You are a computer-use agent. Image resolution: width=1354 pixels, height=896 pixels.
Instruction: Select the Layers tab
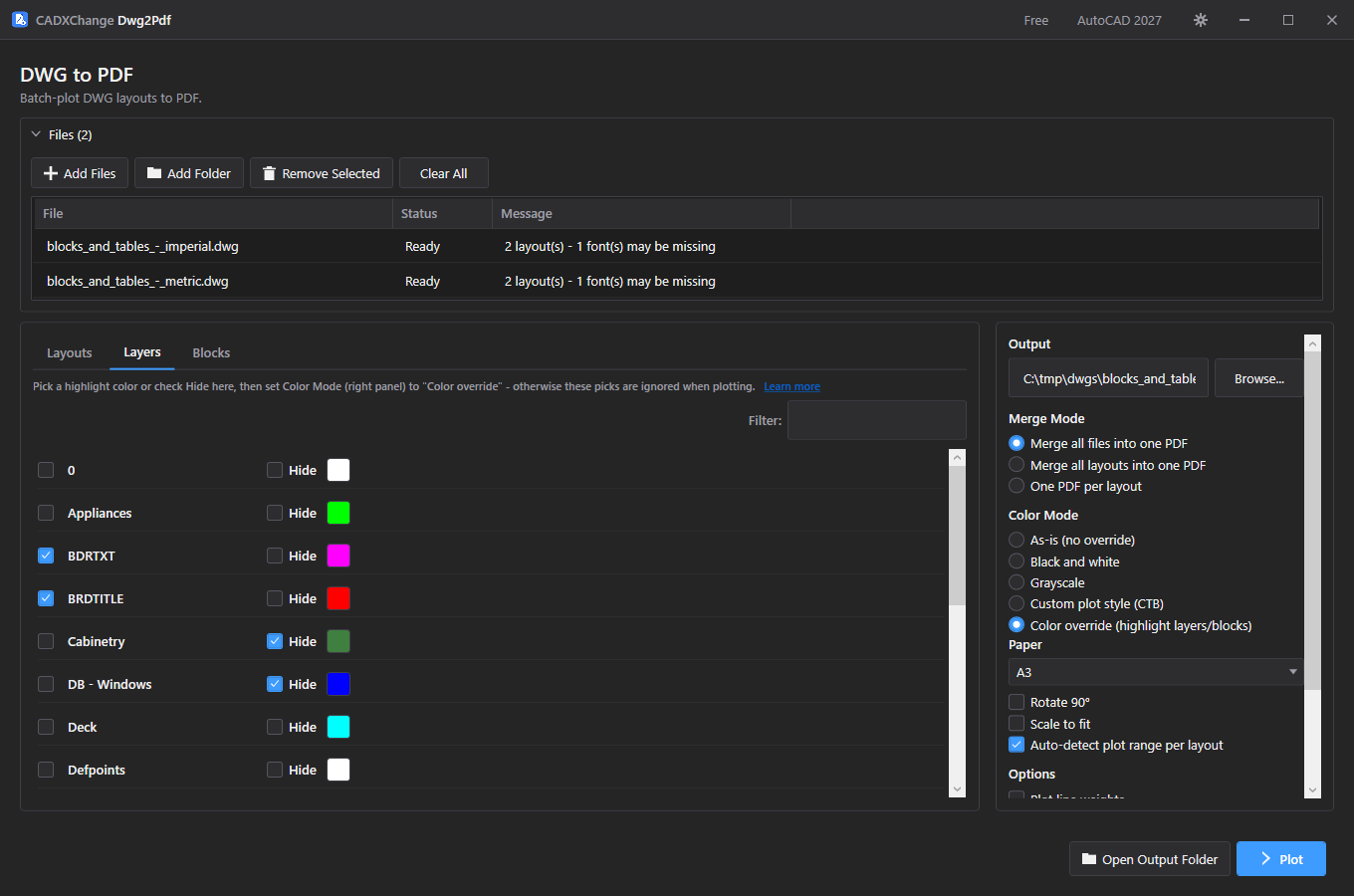142,352
